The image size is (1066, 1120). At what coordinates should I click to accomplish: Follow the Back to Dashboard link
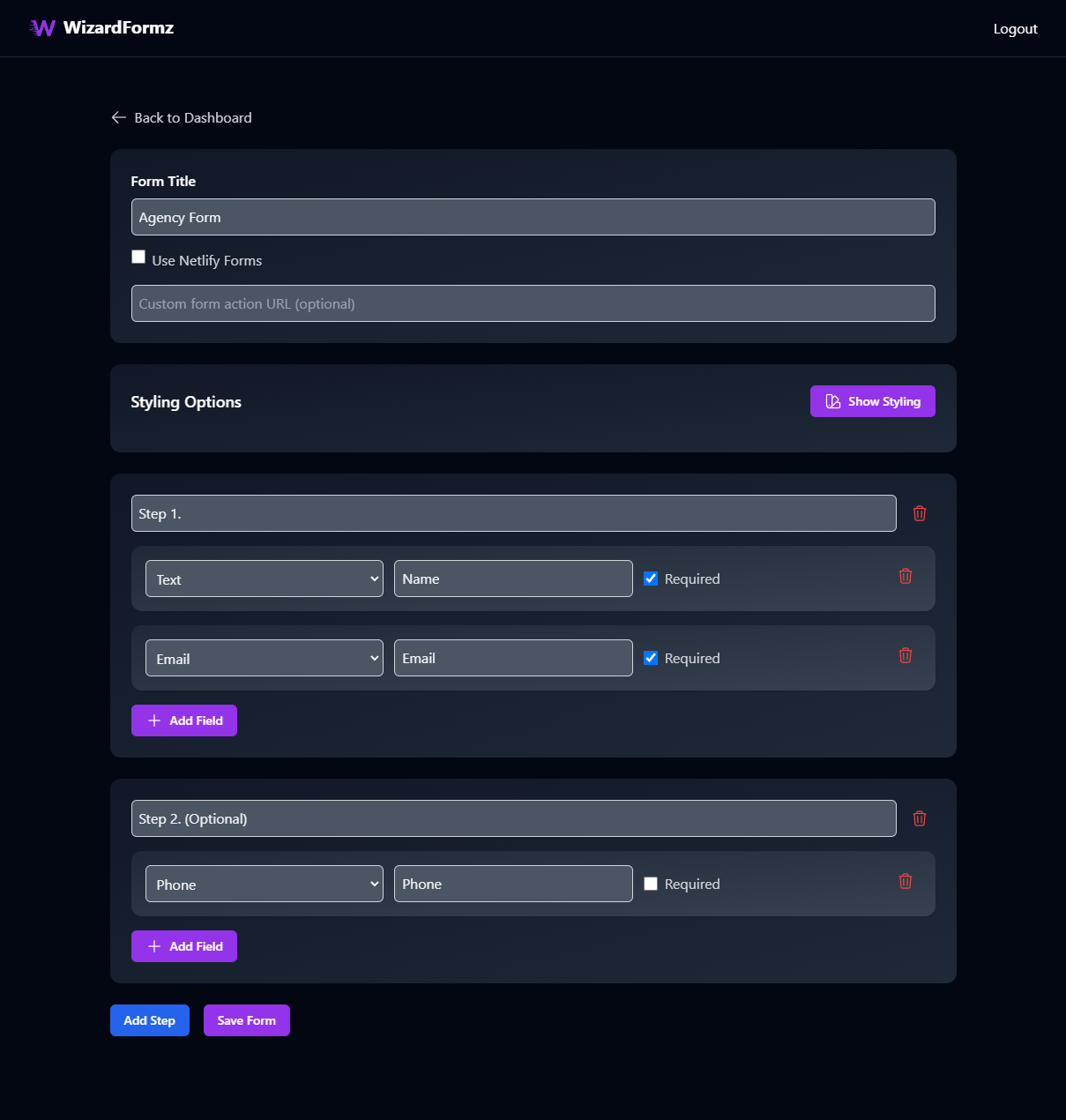point(192,117)
